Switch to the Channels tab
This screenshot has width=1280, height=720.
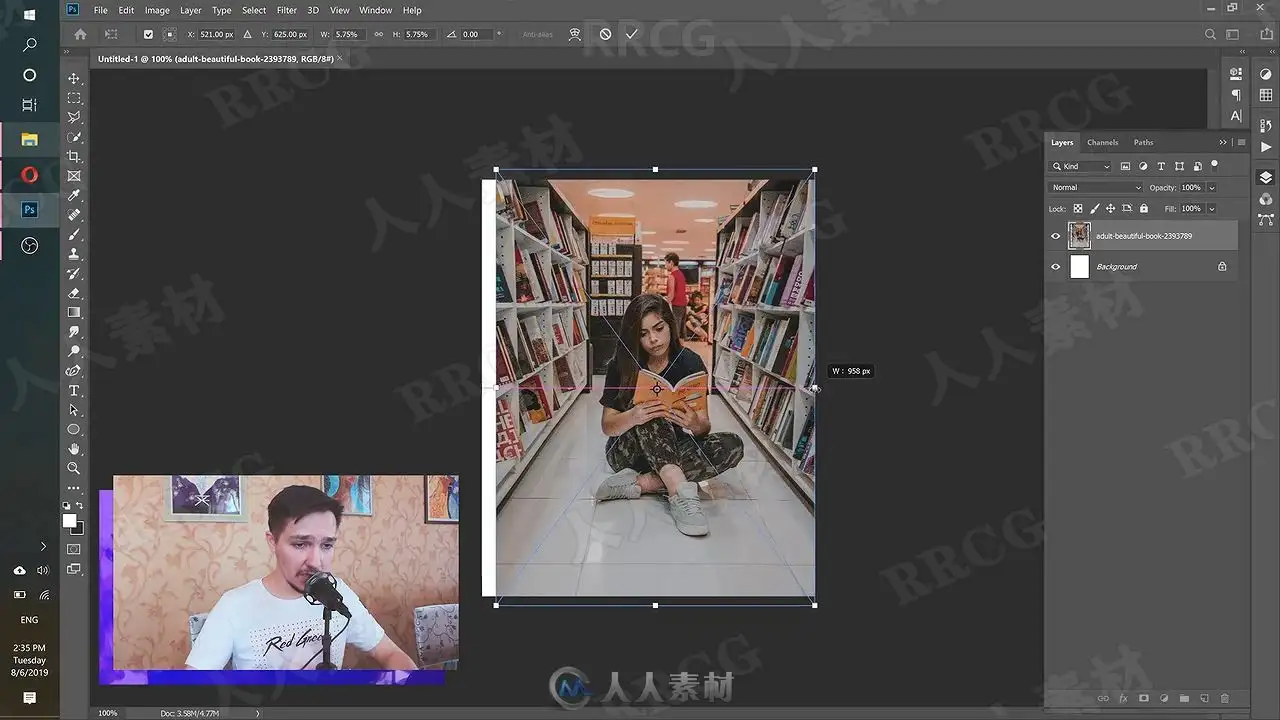coord(1102,142)
